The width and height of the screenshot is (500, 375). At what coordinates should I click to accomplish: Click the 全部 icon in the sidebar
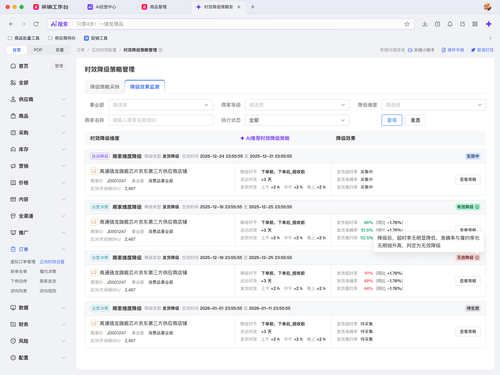coord(13,83)
